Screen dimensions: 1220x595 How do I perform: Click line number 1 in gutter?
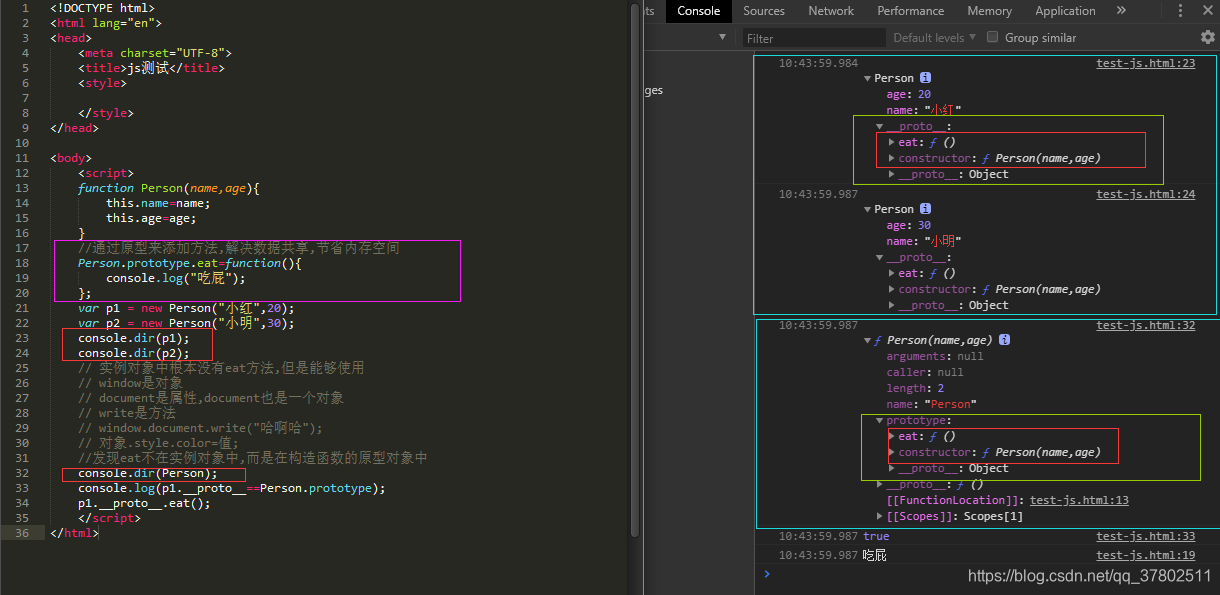(26, 8)
